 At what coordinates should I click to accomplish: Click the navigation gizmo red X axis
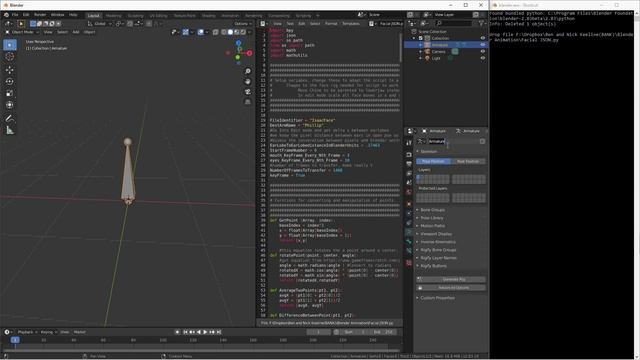click(249, 53)
